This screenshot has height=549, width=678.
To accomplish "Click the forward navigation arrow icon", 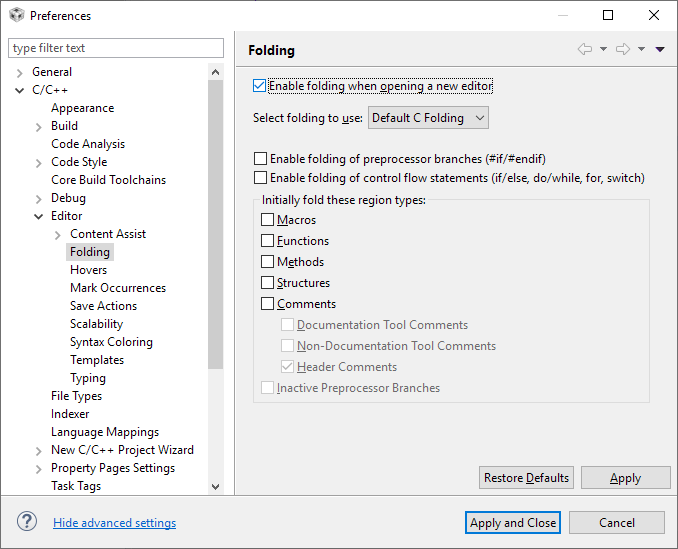I will [x=623, y=49].
